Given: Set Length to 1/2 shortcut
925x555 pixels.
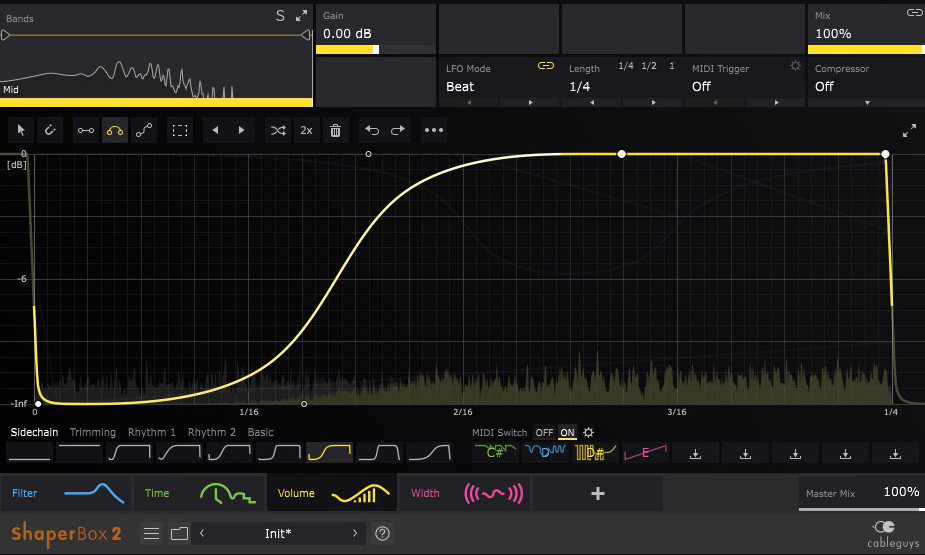Looking at the screenshot, I should tap(649, 66).
